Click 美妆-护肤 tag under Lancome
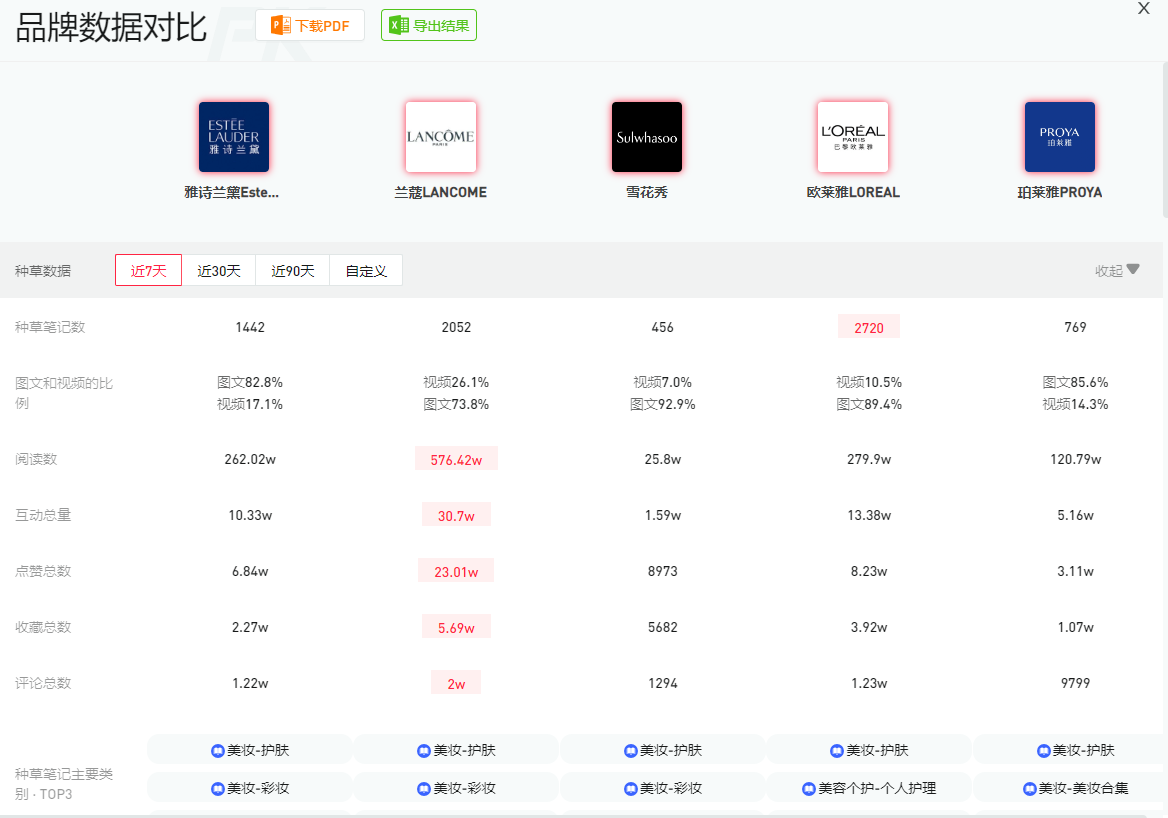Viewport: 1168px width, 818px height. tap(456, 750)
